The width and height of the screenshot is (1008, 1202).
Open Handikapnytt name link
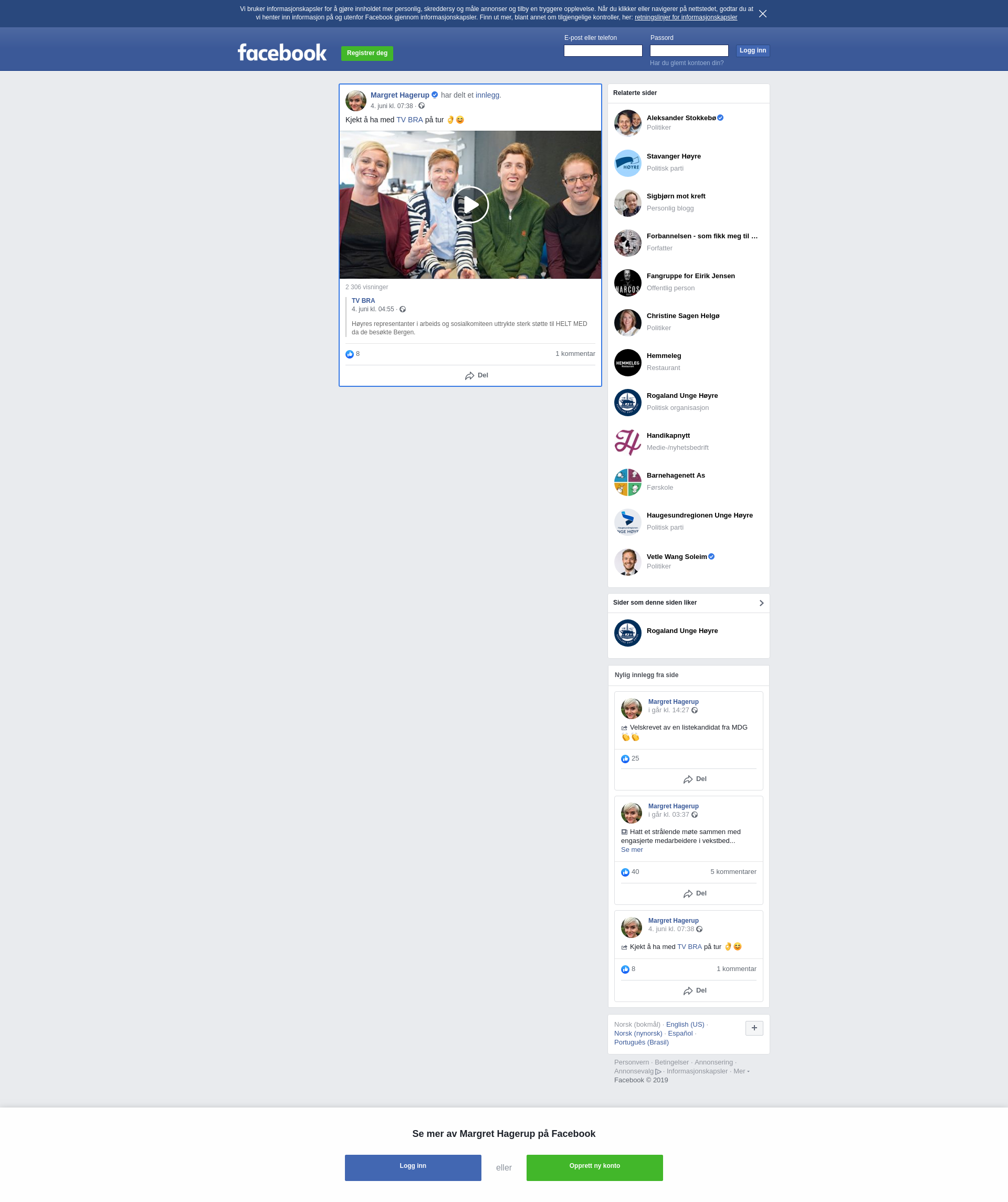[x=668, y=436]
